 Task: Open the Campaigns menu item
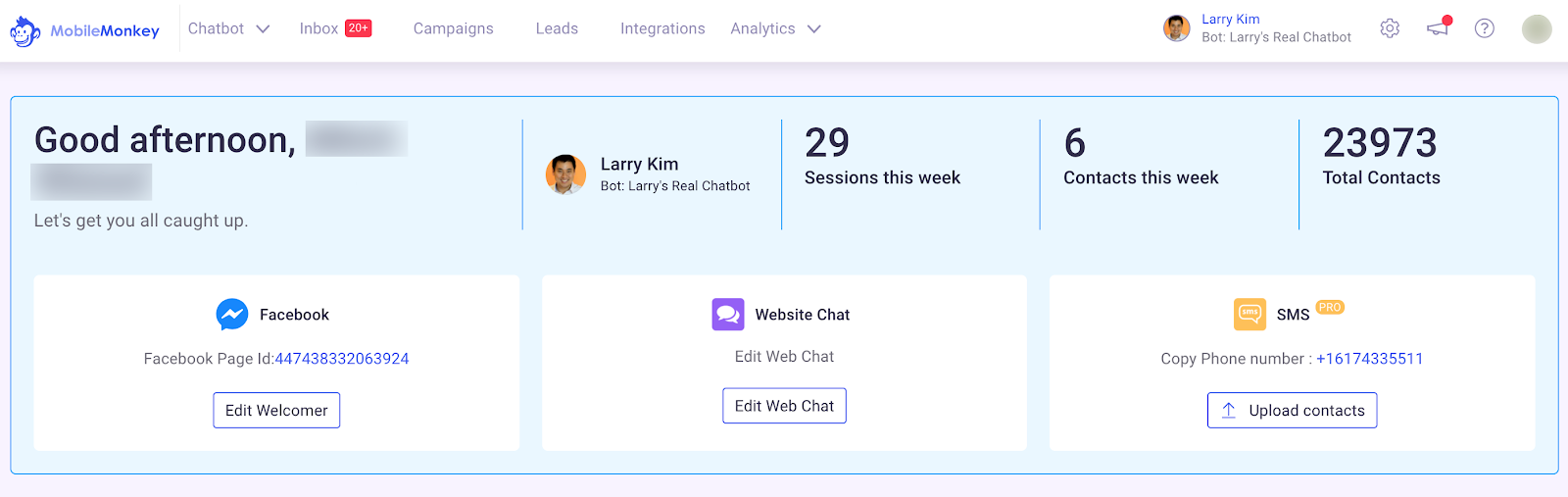453,28
